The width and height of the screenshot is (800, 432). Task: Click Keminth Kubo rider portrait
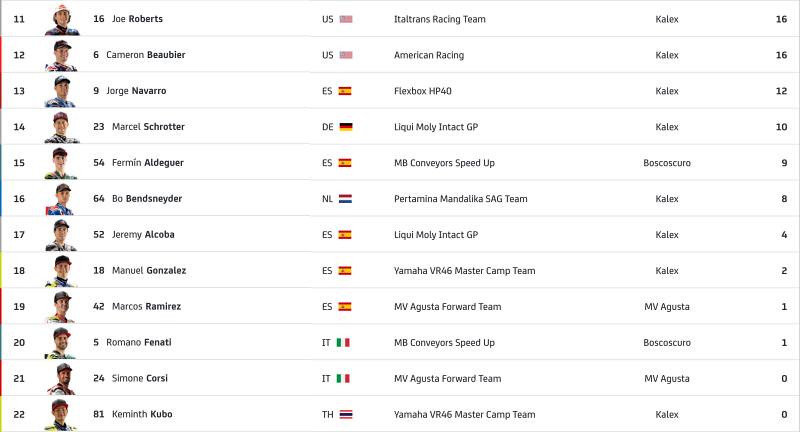pos(61,415)
